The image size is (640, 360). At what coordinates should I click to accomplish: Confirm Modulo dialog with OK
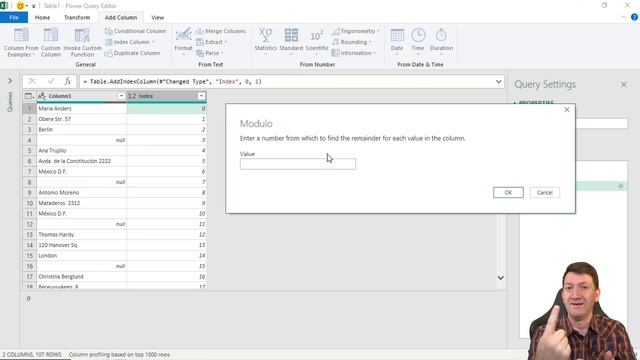[x=508, y=192]
